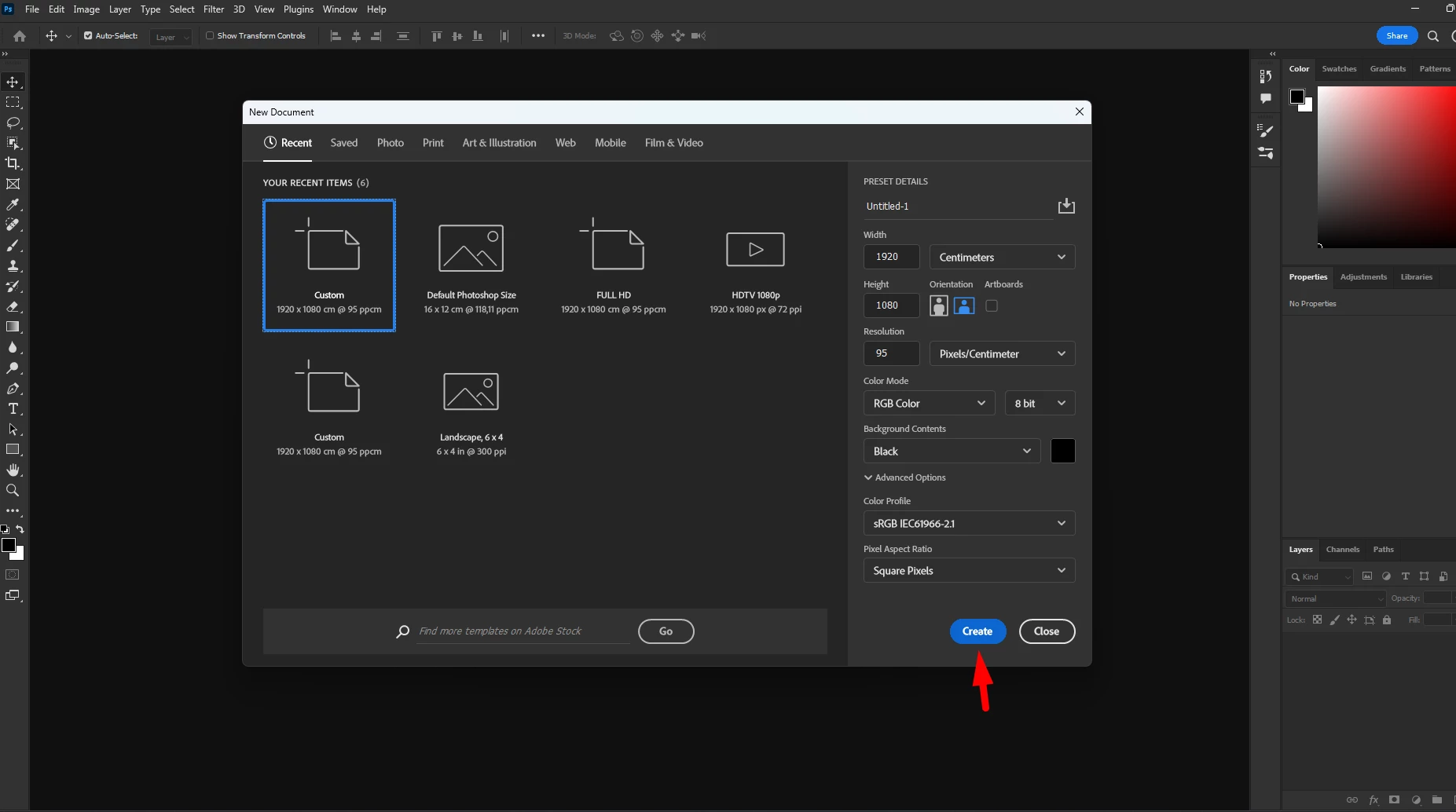Viewport: 1456px width, 812px height.
Task: Select the Move tool in the toolbar
Action: click(13, 82)
